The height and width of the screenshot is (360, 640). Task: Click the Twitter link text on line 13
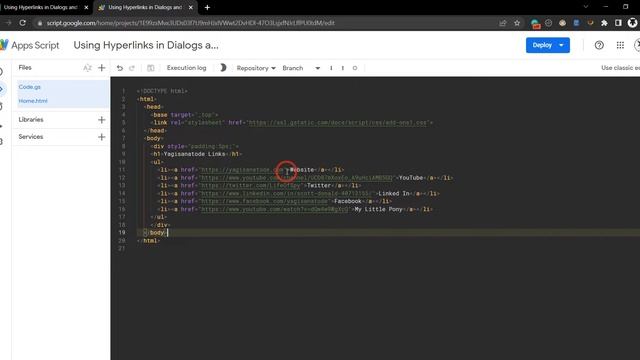[319, 185]
